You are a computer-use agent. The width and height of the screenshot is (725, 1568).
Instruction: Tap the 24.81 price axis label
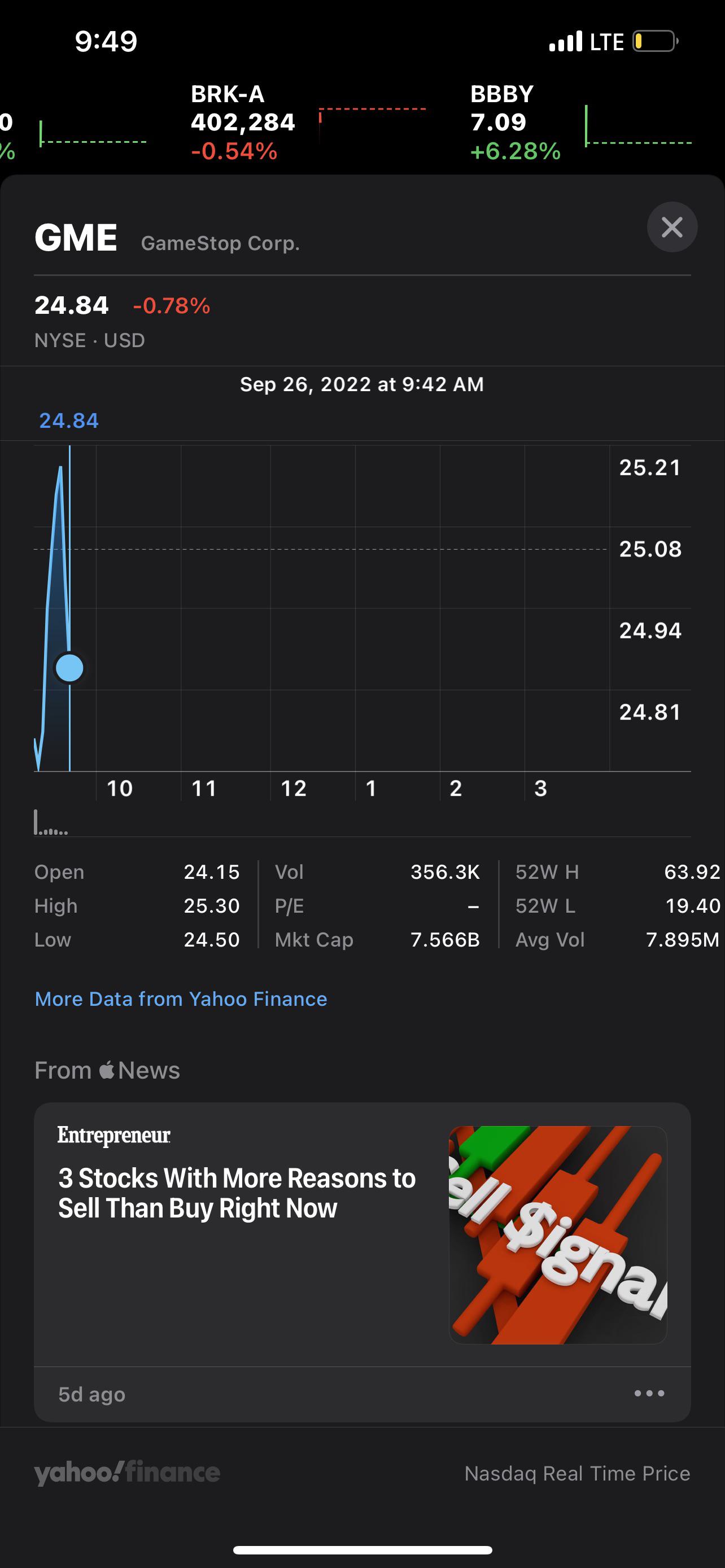[x=650, y=712]
